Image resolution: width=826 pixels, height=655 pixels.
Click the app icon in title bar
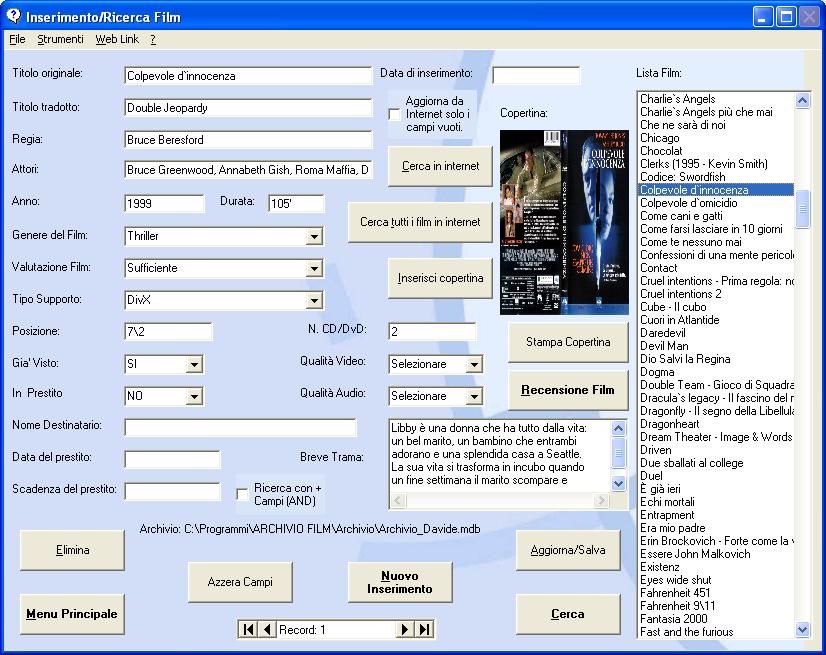tap(13, 16)
